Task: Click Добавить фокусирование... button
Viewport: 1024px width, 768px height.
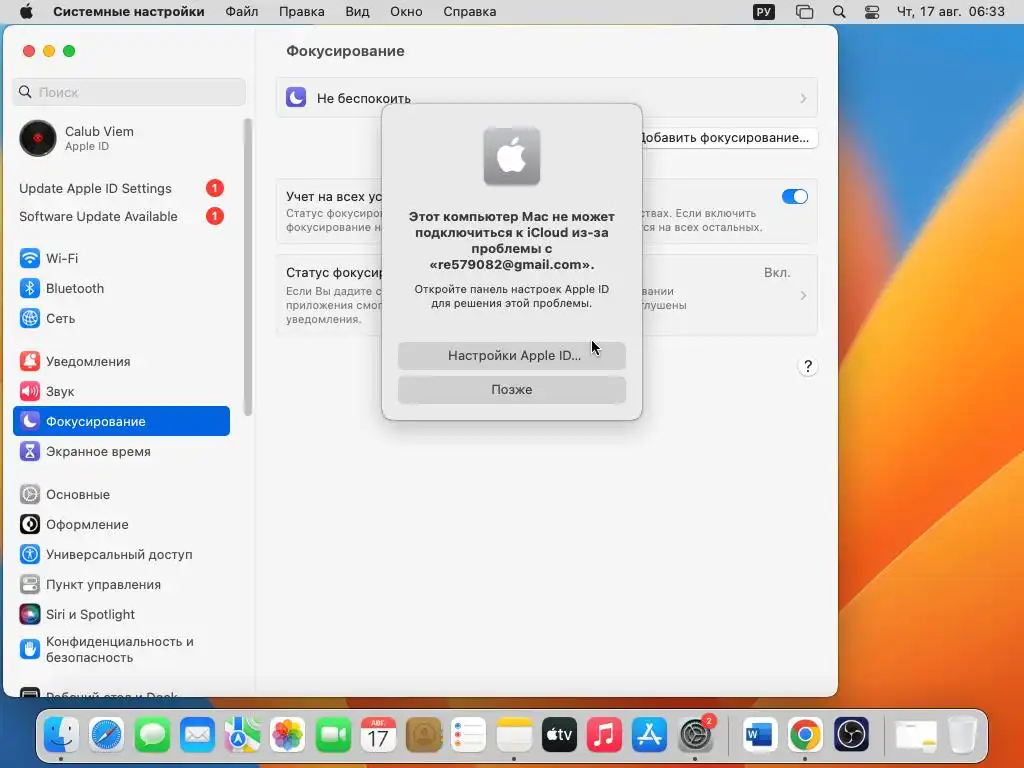Action: point(728,138)
